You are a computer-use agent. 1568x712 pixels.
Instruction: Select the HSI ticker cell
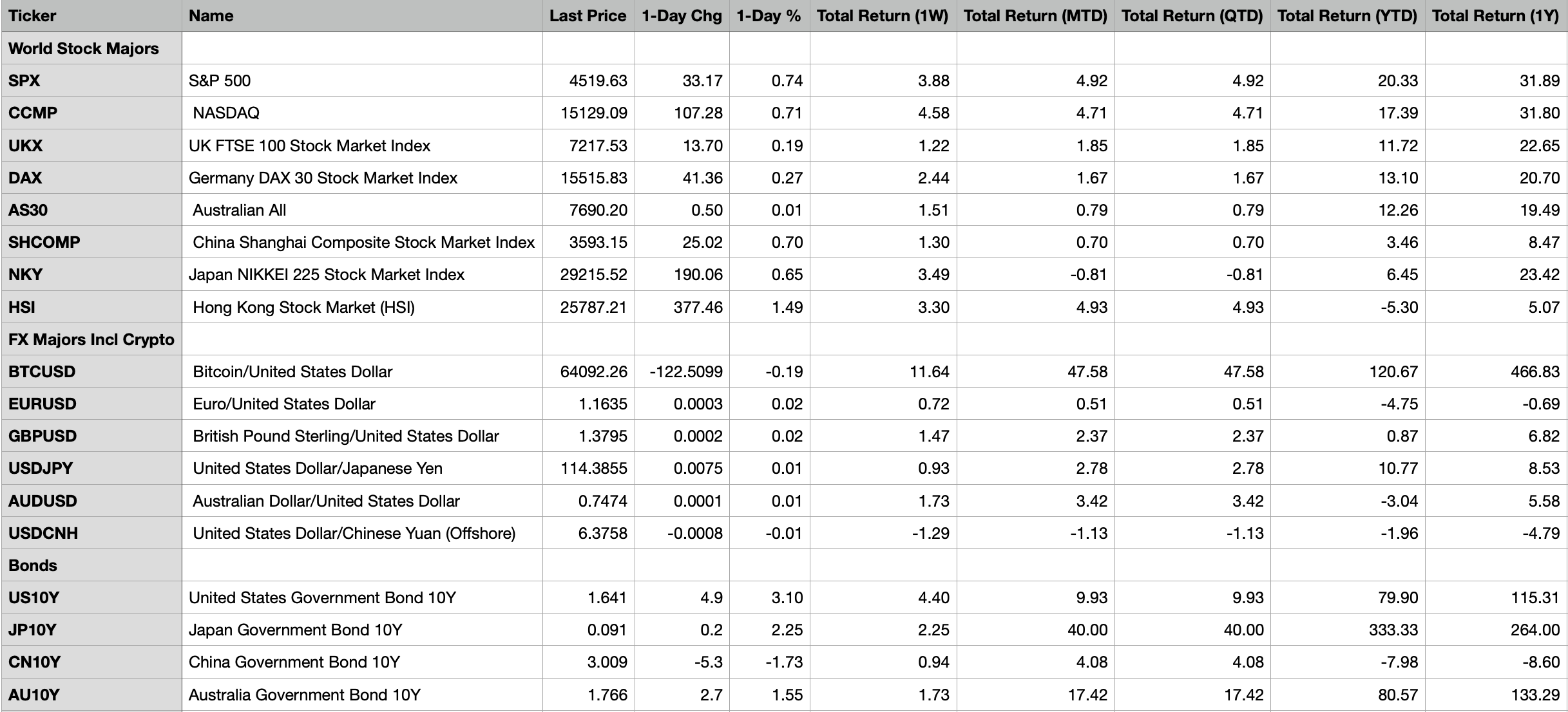click(x=91, y=307)
